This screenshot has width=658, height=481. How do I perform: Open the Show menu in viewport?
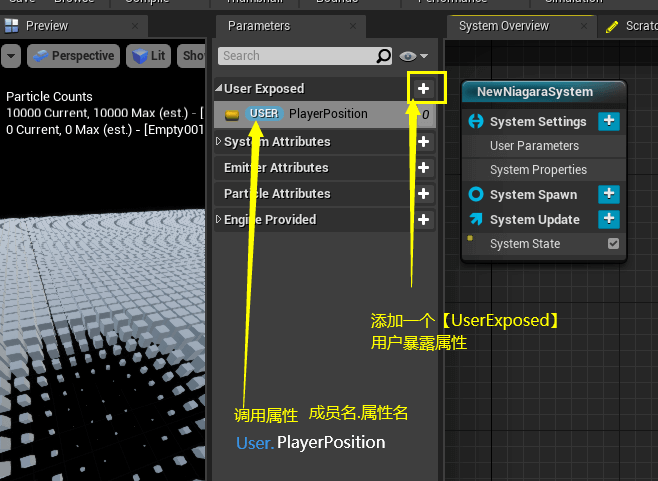click(192, 56)
